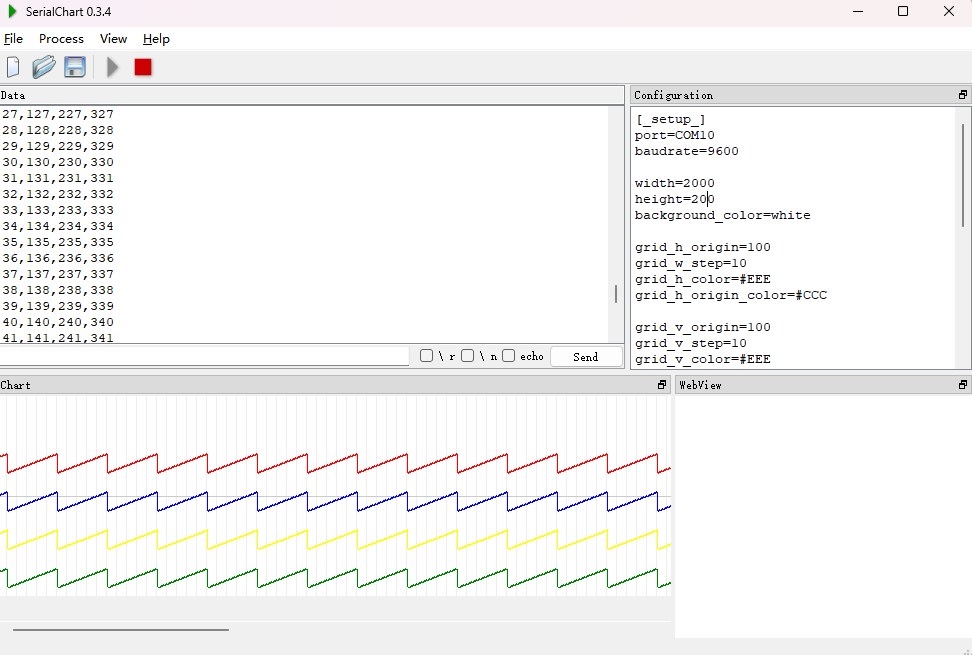Start acquisition with gray play icon
The image size is (972, 655).
(x=112, y=67)
